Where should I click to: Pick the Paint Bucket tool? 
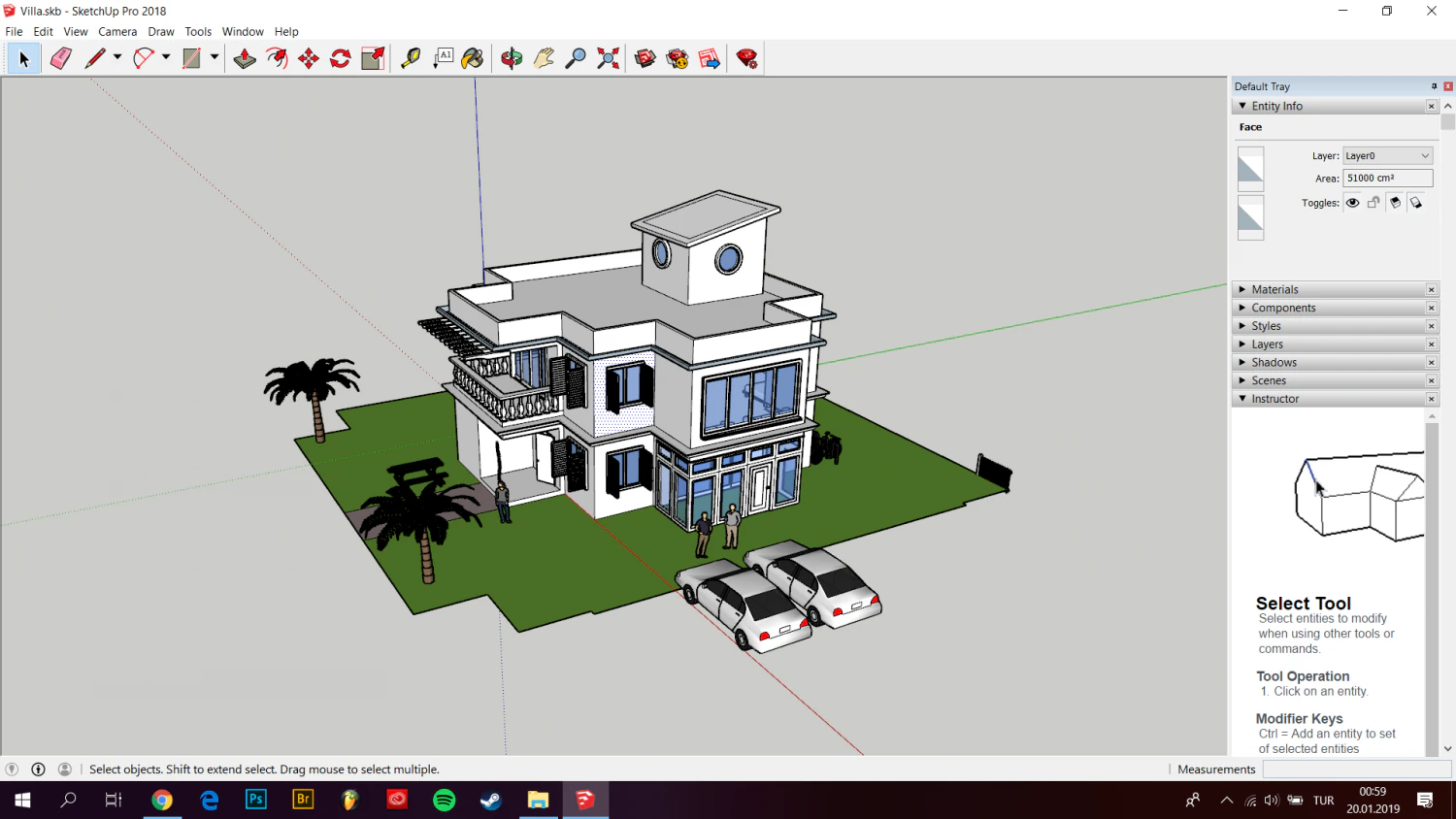click(x=473, y=58)
